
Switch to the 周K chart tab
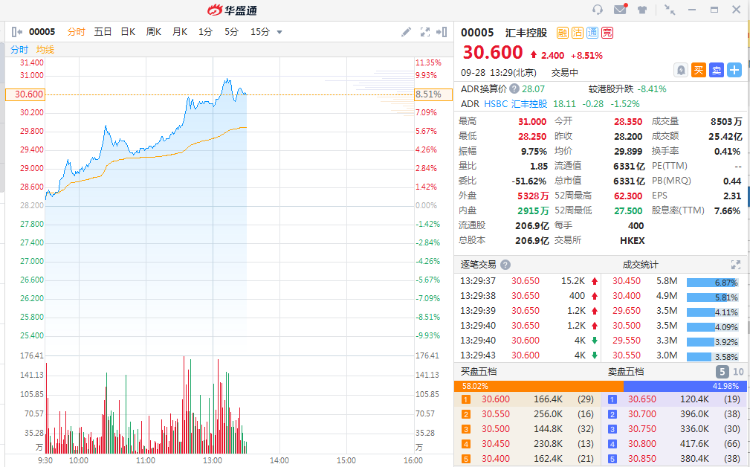[x=154, y=32]
